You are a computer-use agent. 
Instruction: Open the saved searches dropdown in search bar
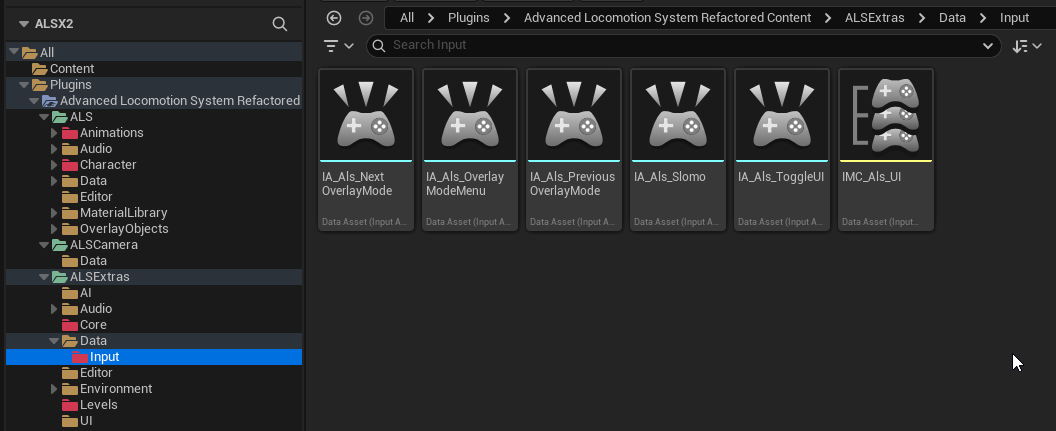tap(987, 46)
